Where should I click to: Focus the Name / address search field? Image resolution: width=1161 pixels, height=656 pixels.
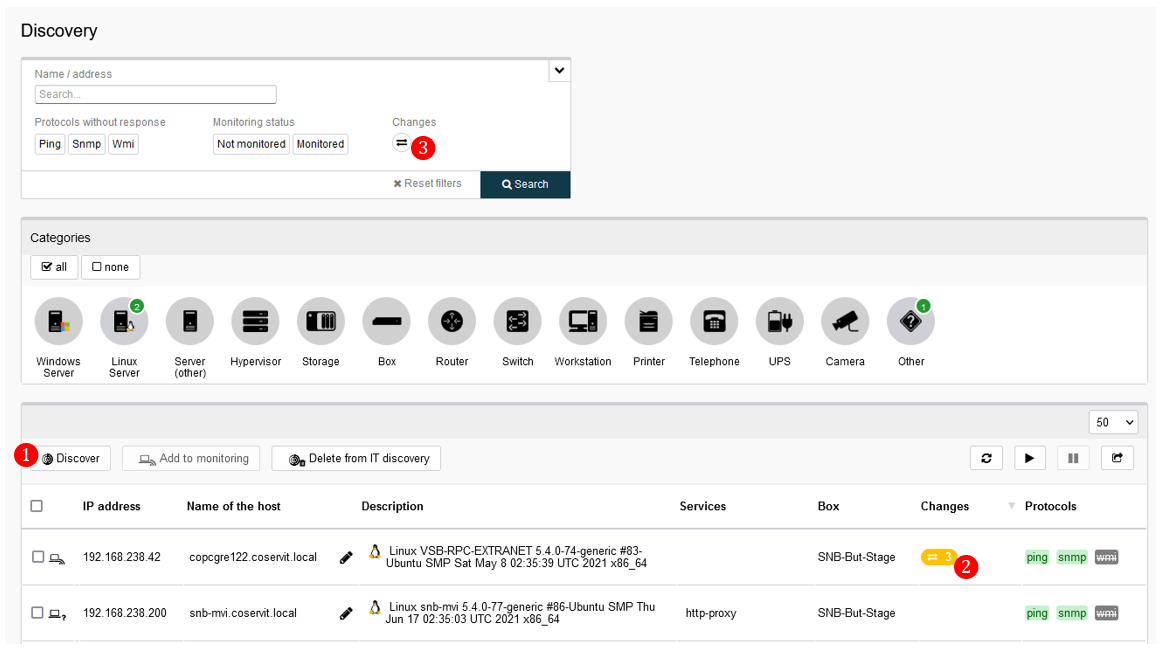click(x=155, y=94)
